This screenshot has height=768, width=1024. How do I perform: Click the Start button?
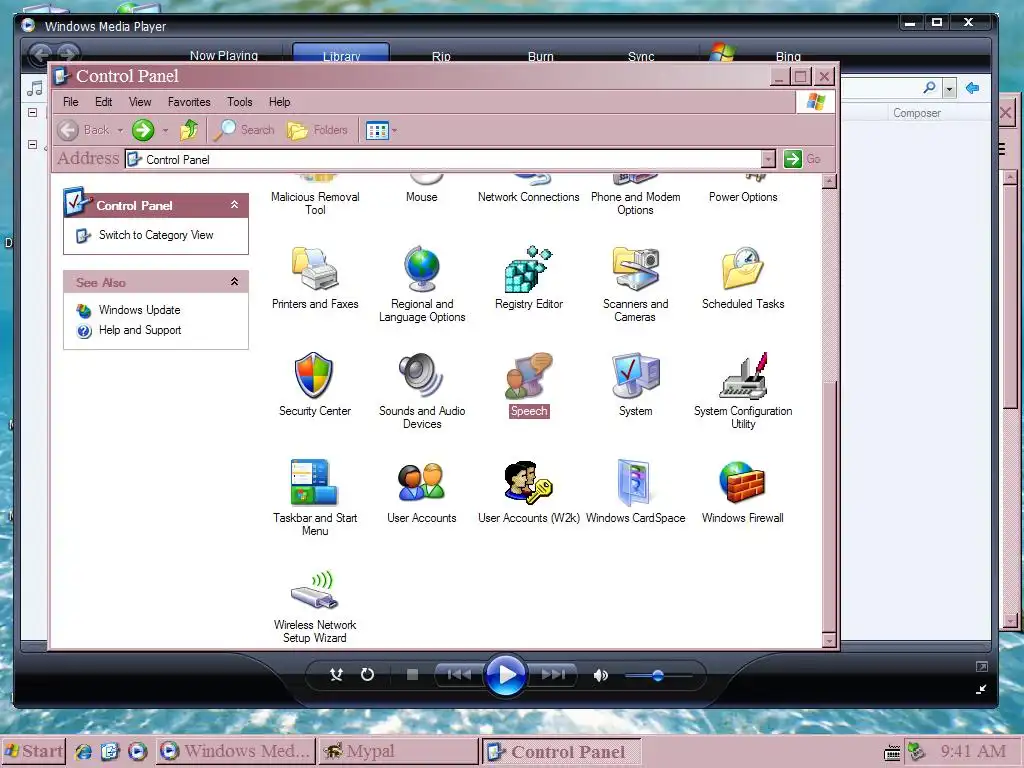click(34, 752)
